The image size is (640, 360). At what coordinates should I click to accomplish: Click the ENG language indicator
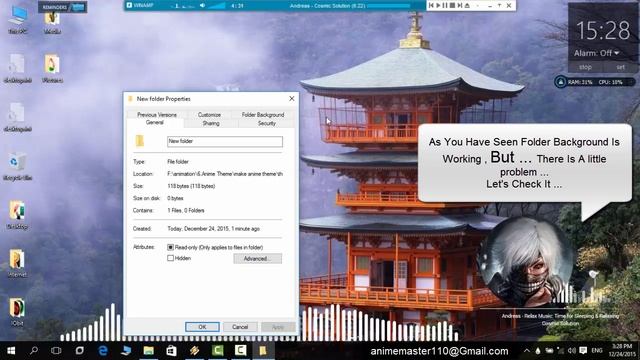[x=597, y=351]
